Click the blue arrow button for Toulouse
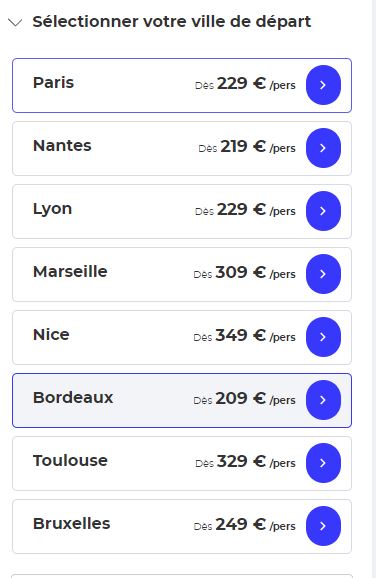This screenshot has width=376, height=578. (323, 463)
